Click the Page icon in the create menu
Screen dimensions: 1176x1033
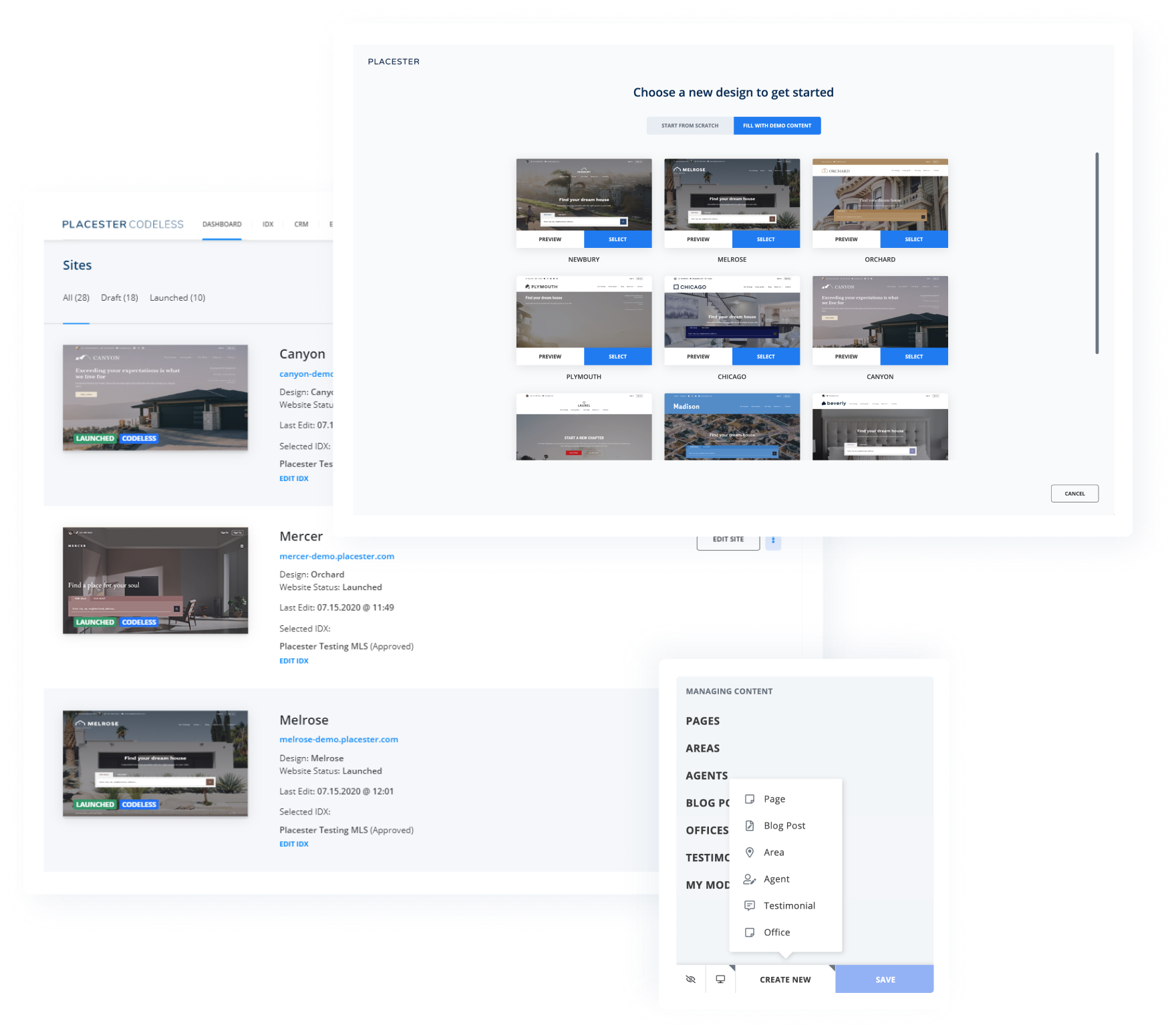(750, 799)
